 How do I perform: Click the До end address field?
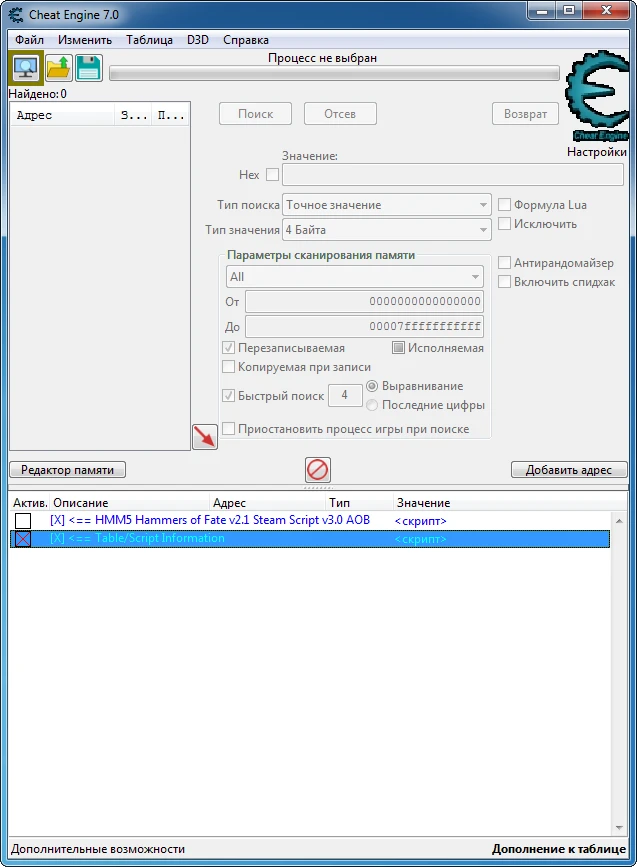point(364,326)
